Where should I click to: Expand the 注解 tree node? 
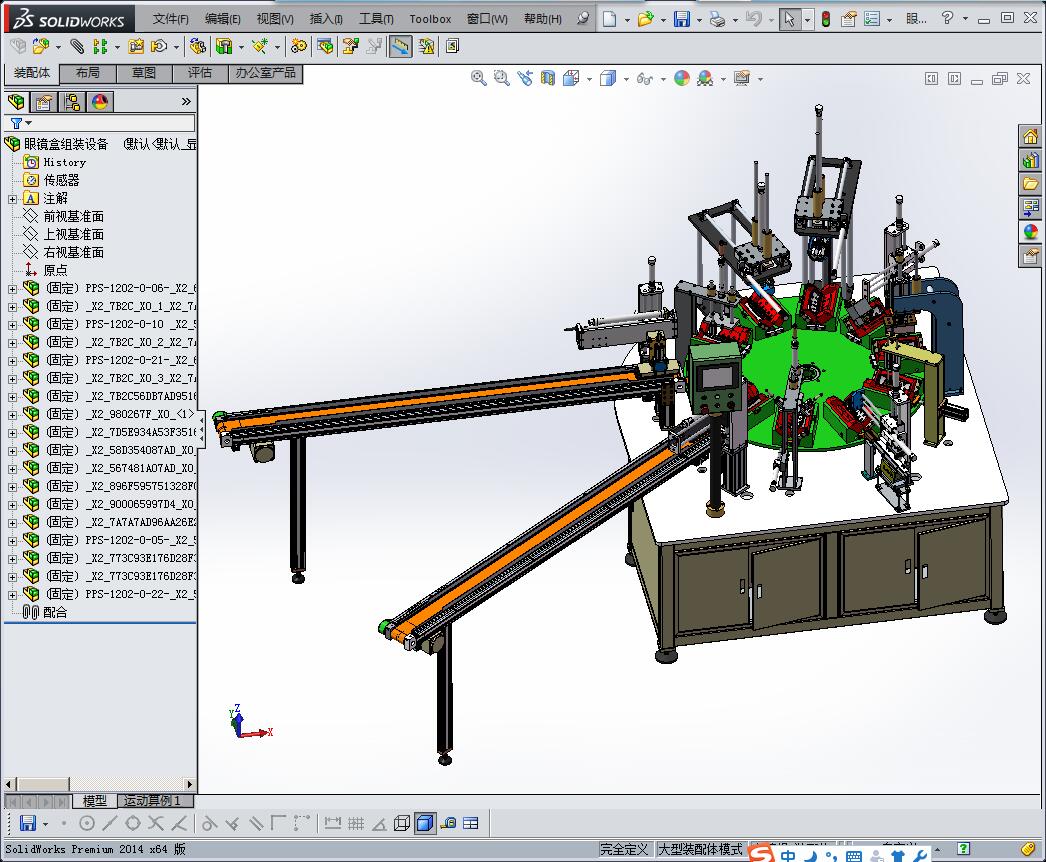(12, 198)
